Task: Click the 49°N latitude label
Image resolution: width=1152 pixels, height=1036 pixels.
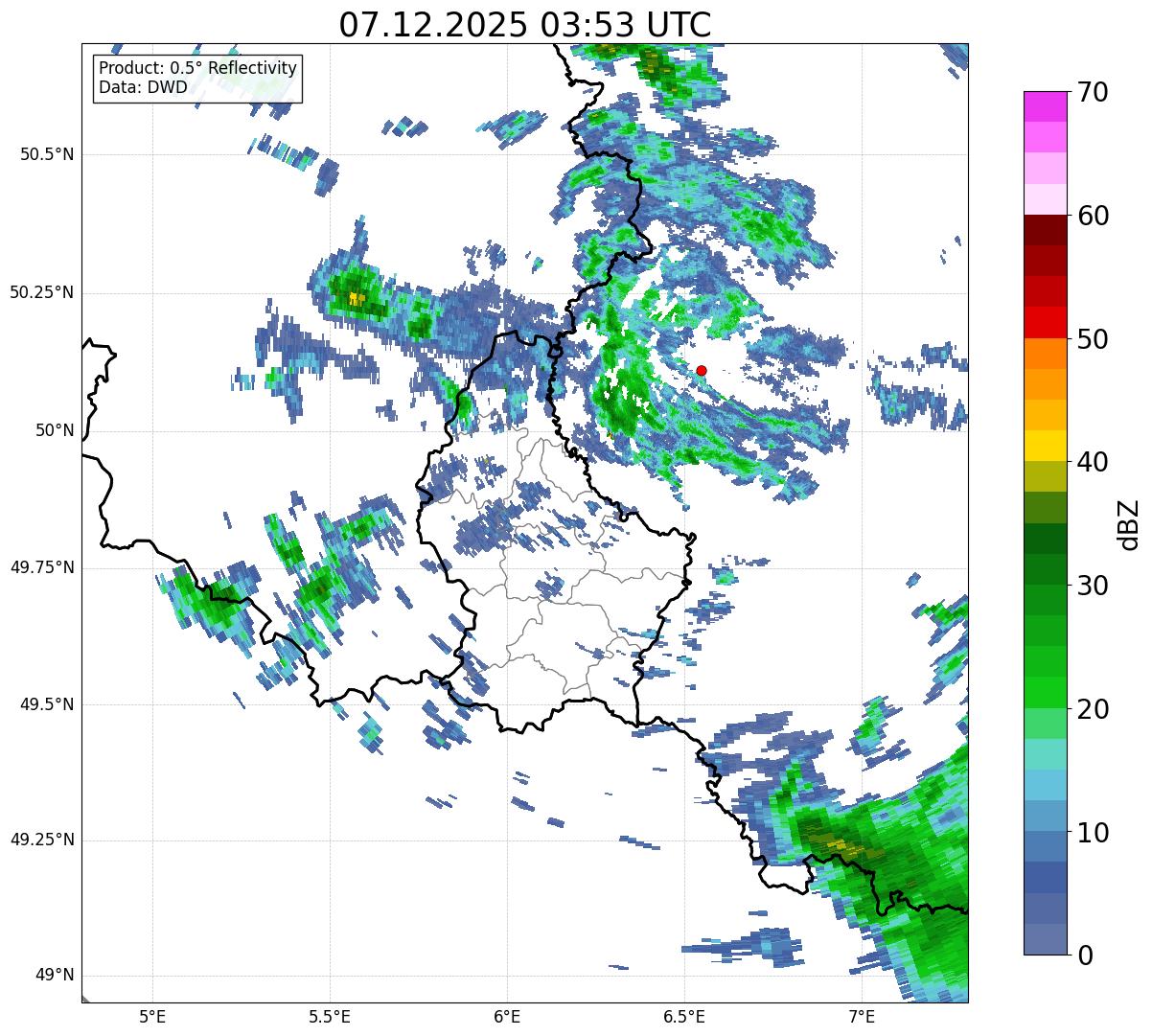Action: point(55,976)
